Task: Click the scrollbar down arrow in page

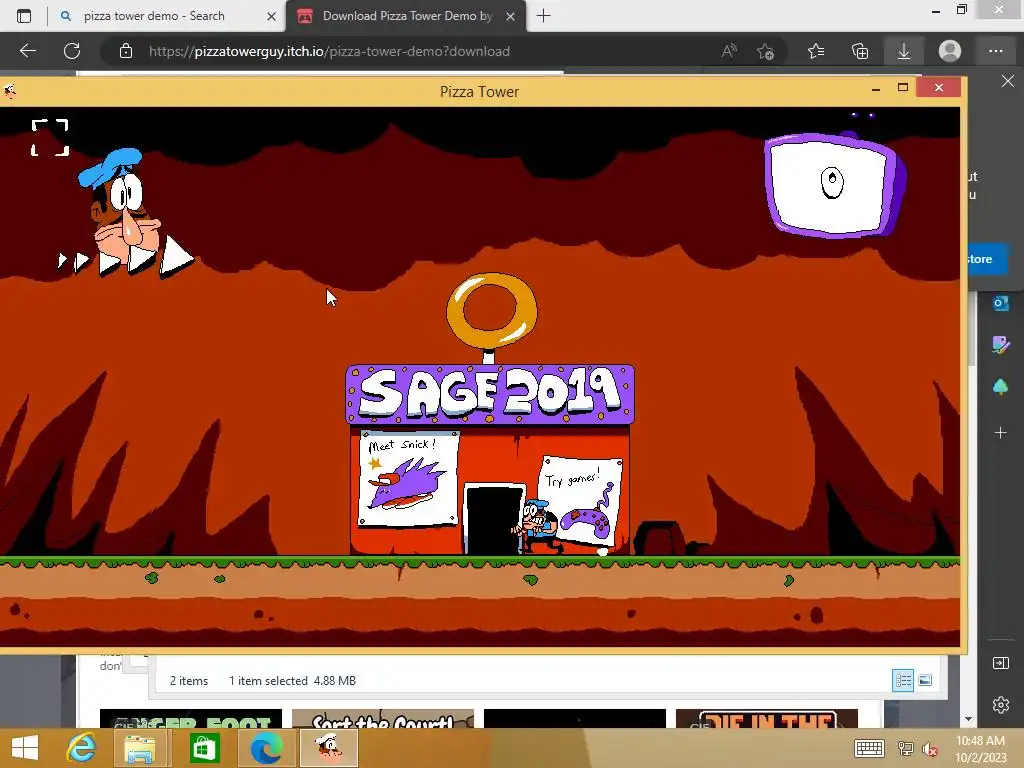Action: click(x=968, y=719)
